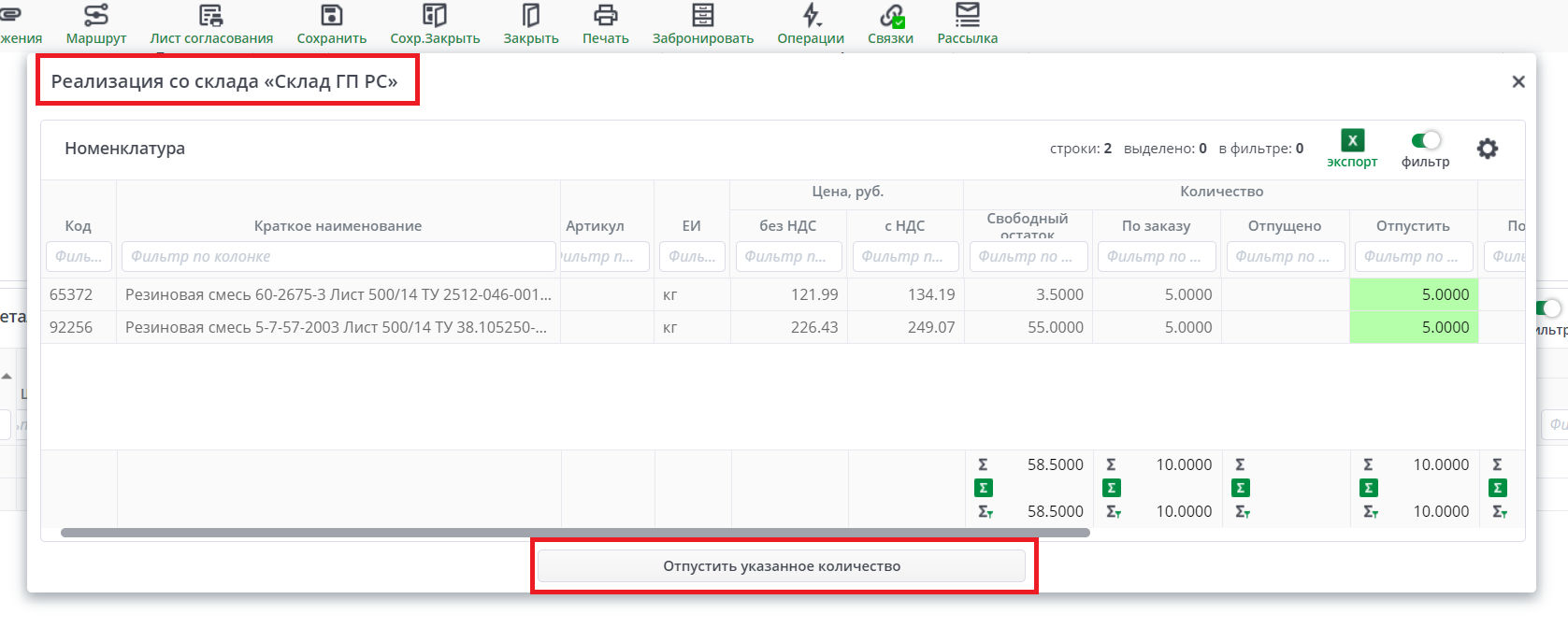Sort by Свободный остаток column header
Screen dimensions: 1568x628
[1027, 224]
